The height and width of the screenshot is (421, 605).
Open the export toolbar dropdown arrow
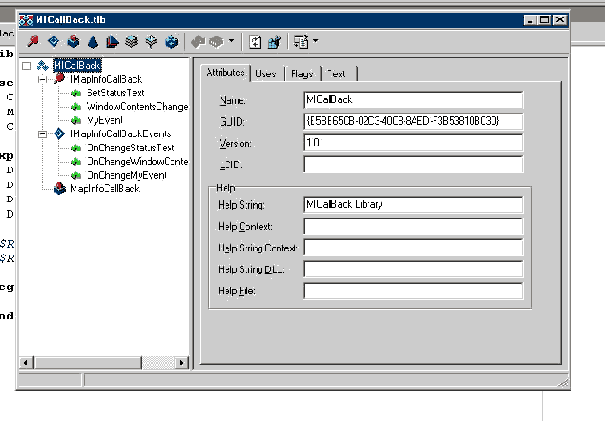(x=315, y=41)
